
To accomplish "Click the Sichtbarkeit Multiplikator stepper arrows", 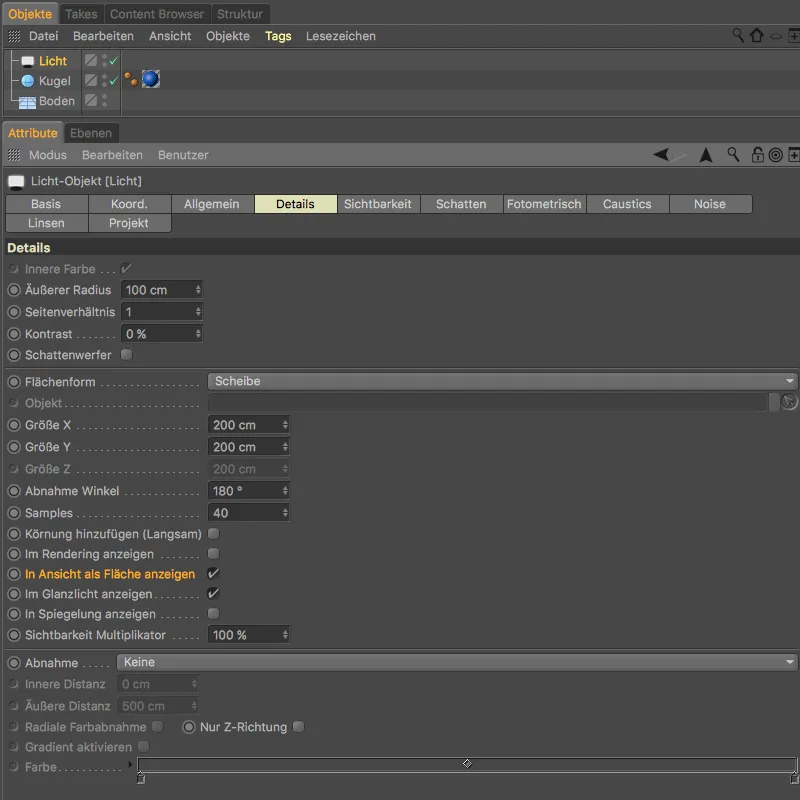I will [285, 635].
